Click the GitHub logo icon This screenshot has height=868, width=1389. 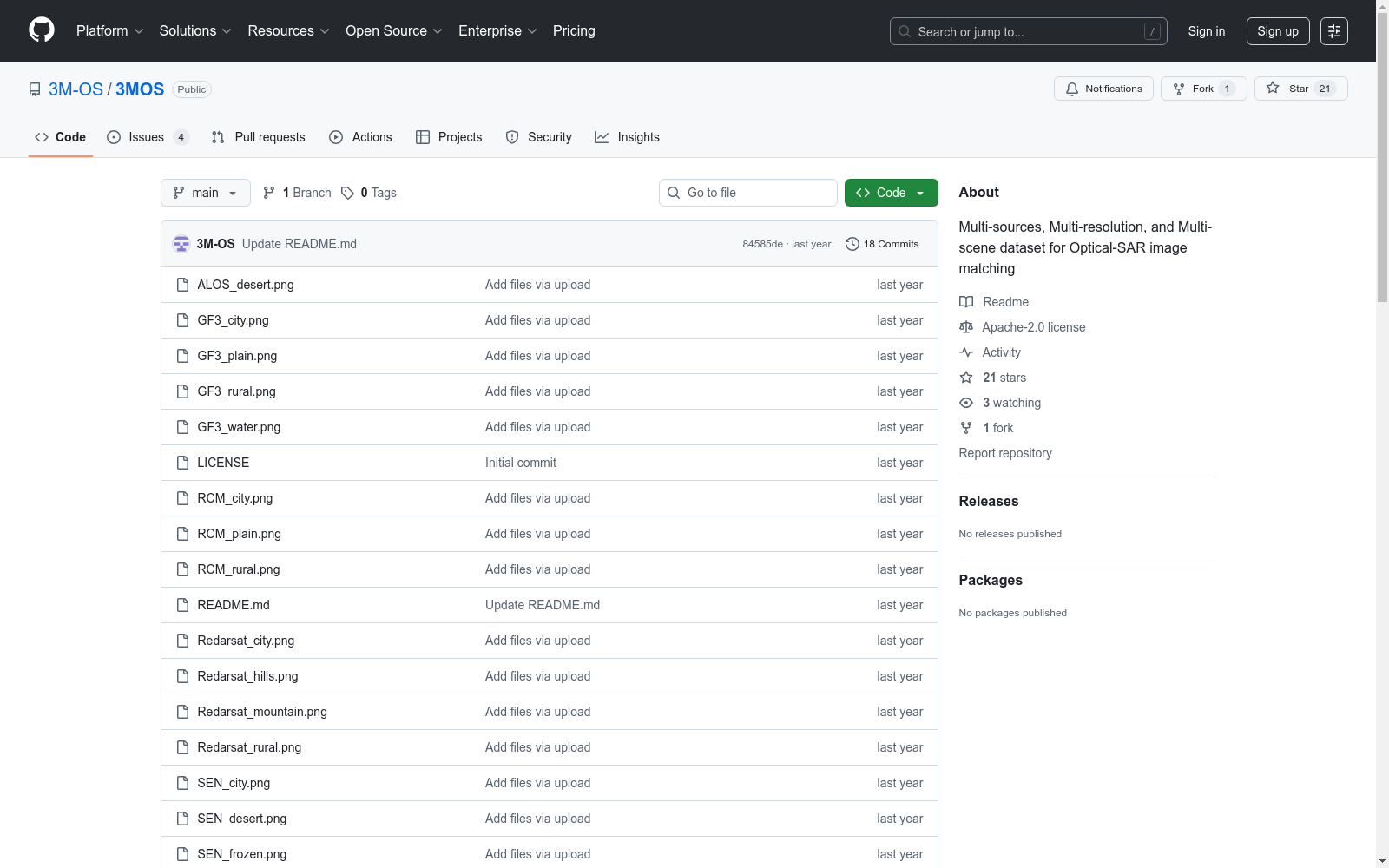point(42,30)
